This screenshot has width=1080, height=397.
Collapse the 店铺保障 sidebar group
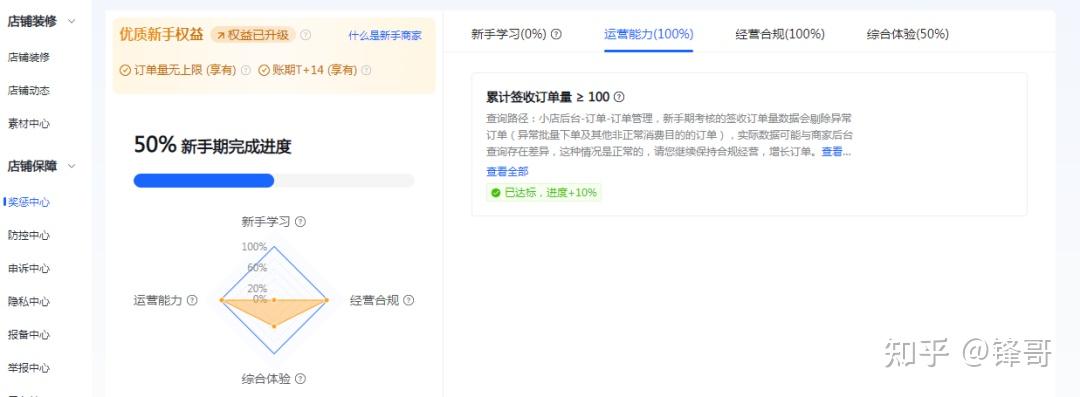tap(72, 166)
